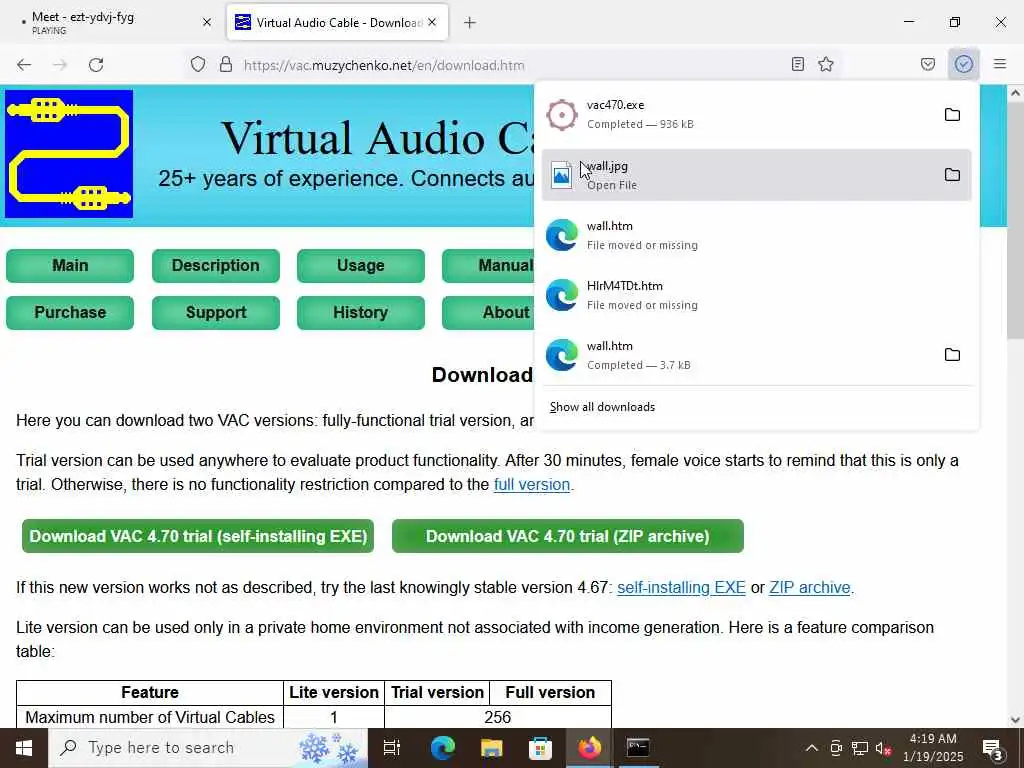Go to the Purchase page
Viewport: 1024px width, 768px height.
[x=70, y=313]
